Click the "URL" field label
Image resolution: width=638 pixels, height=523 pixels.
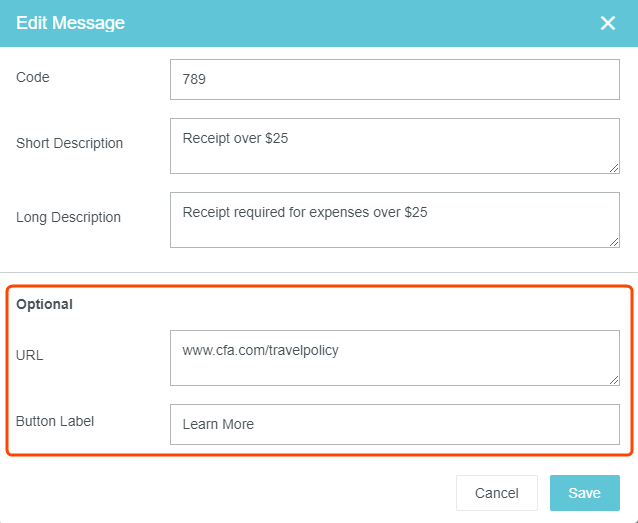click(x=30, y=355)
